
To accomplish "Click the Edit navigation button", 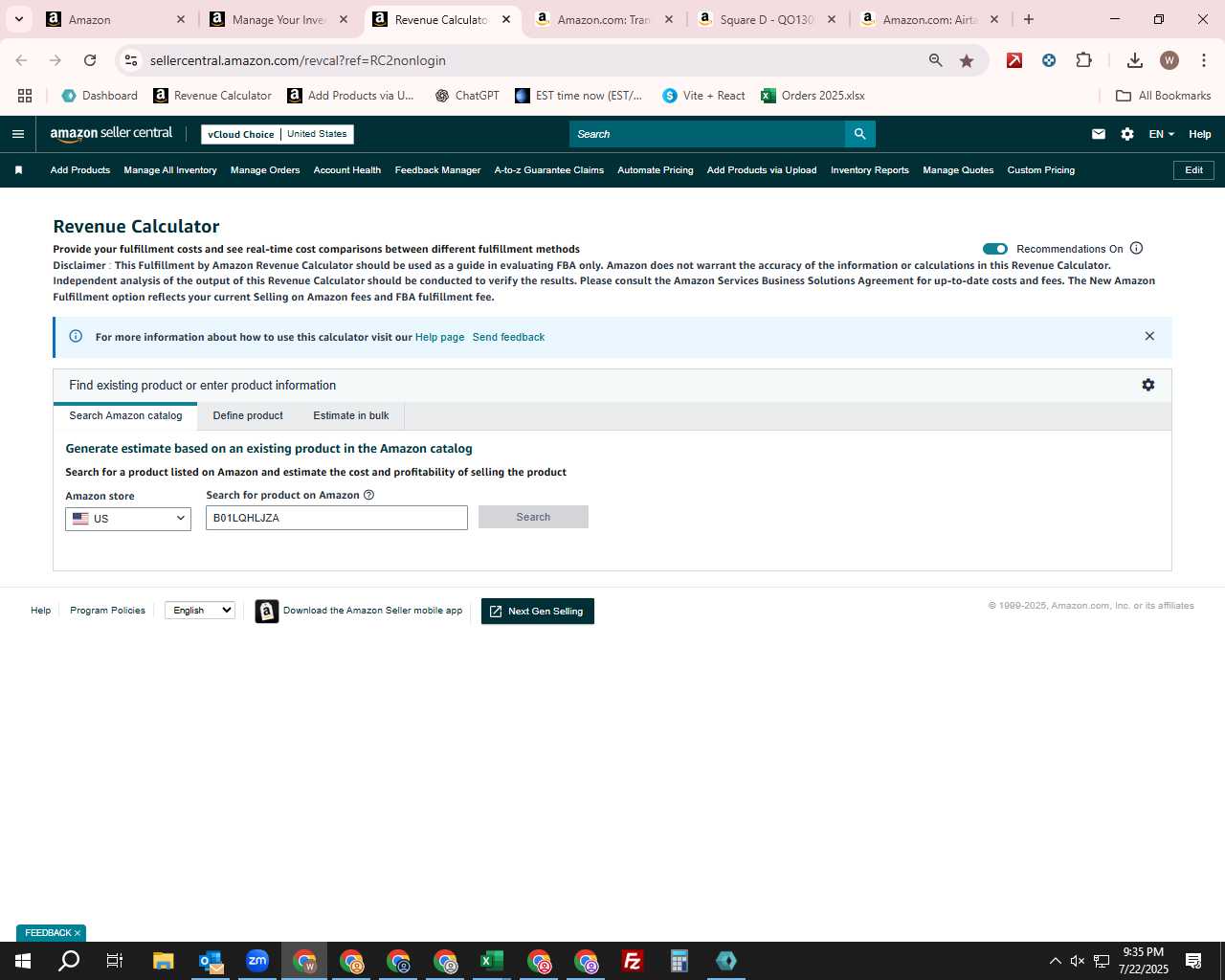I will (1194, 170).
